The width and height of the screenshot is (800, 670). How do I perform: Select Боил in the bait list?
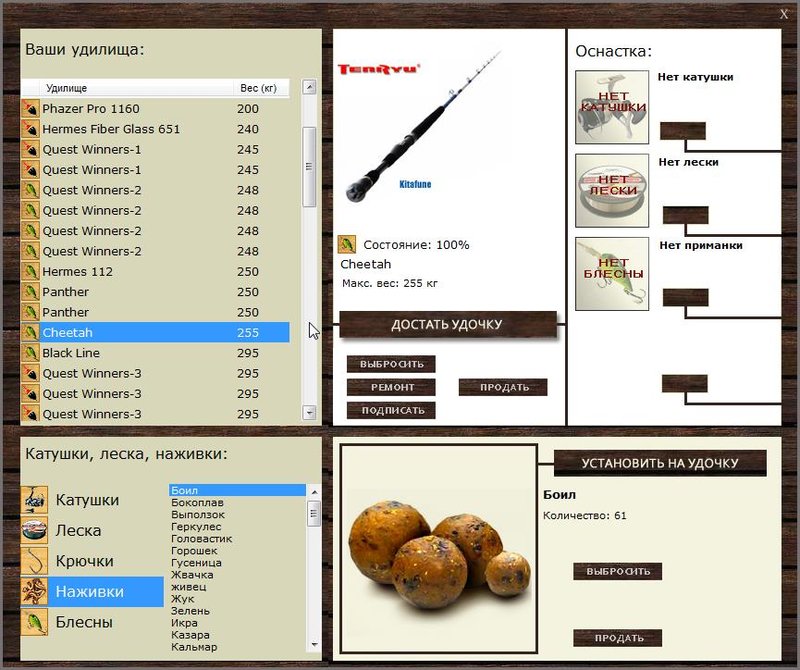point(237,490)
